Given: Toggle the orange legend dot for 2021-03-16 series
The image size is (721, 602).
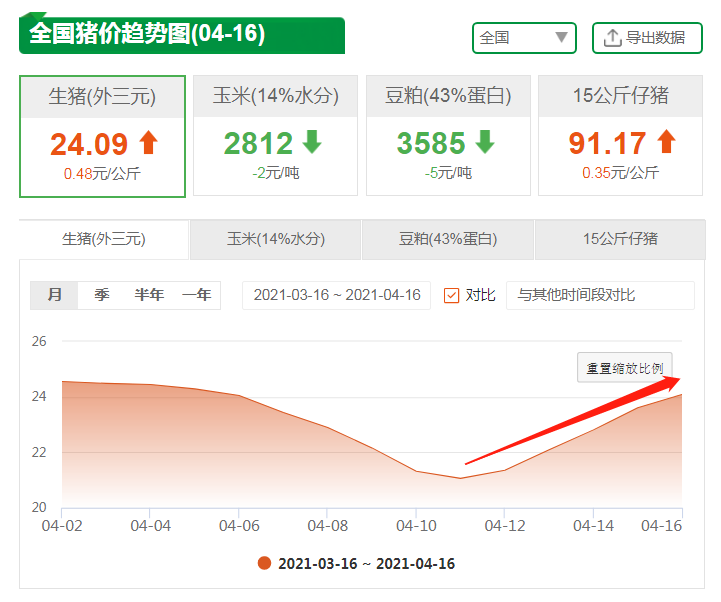Looking at the screenshot, I should (264, 564).
